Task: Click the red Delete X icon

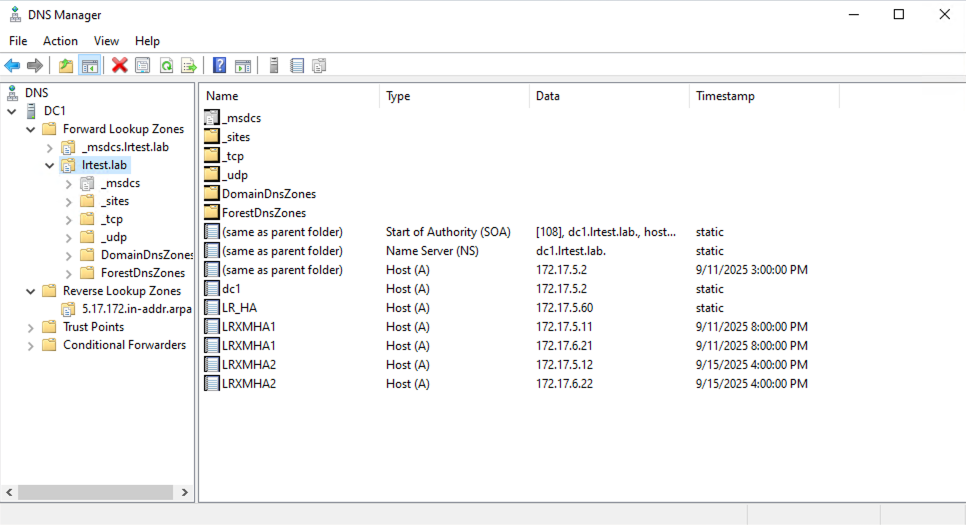Action: coord(120,66)
